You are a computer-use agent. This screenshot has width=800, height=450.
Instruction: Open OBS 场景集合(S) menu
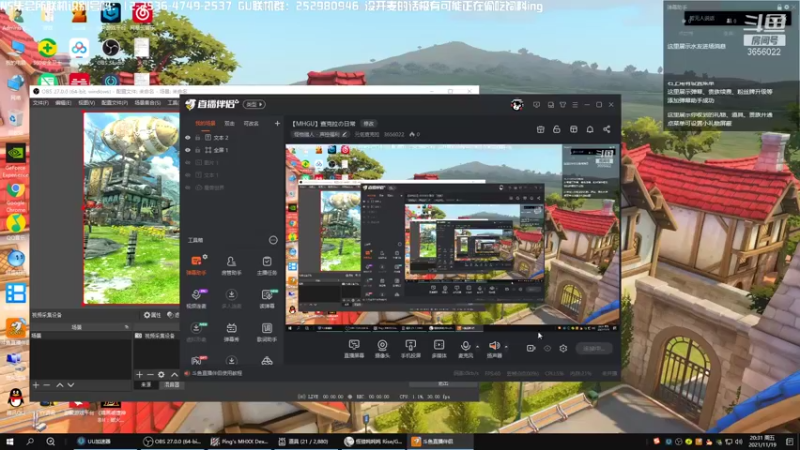[x=148, y=103]
